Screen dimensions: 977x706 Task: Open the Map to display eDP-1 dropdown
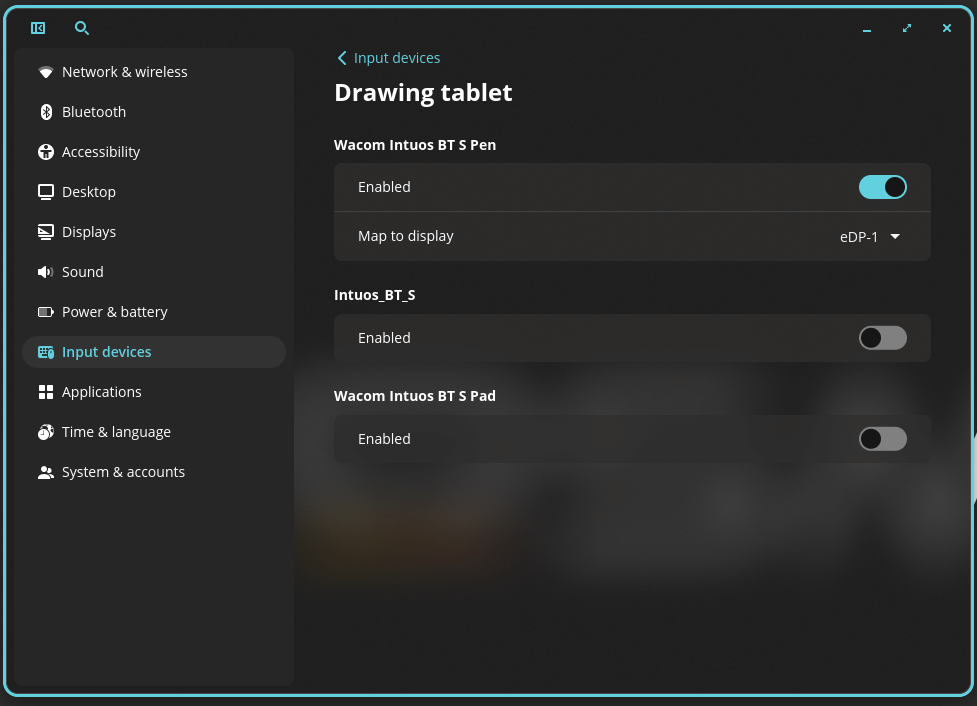870,237
